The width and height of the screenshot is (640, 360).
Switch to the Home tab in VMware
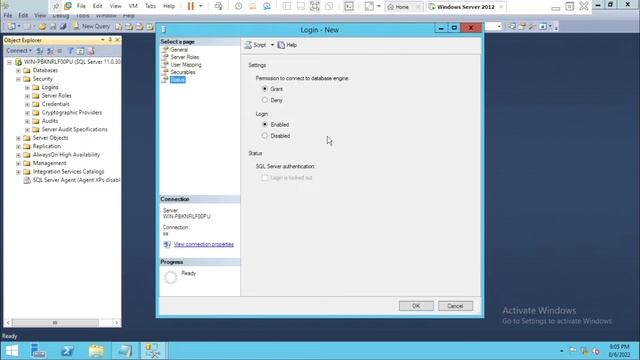click(402, 7)
